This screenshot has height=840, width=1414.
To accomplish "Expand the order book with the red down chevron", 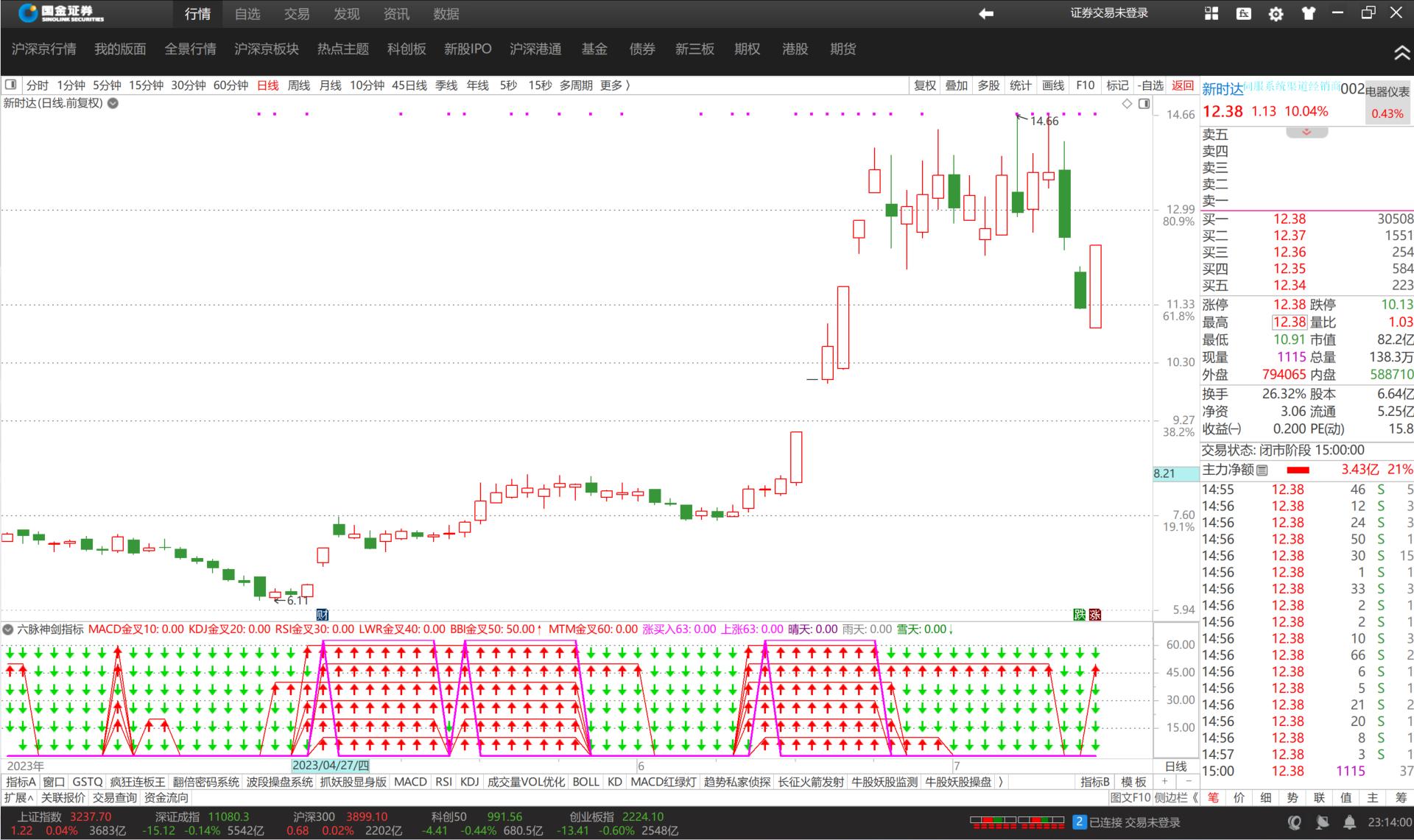I will [1306, 133].
